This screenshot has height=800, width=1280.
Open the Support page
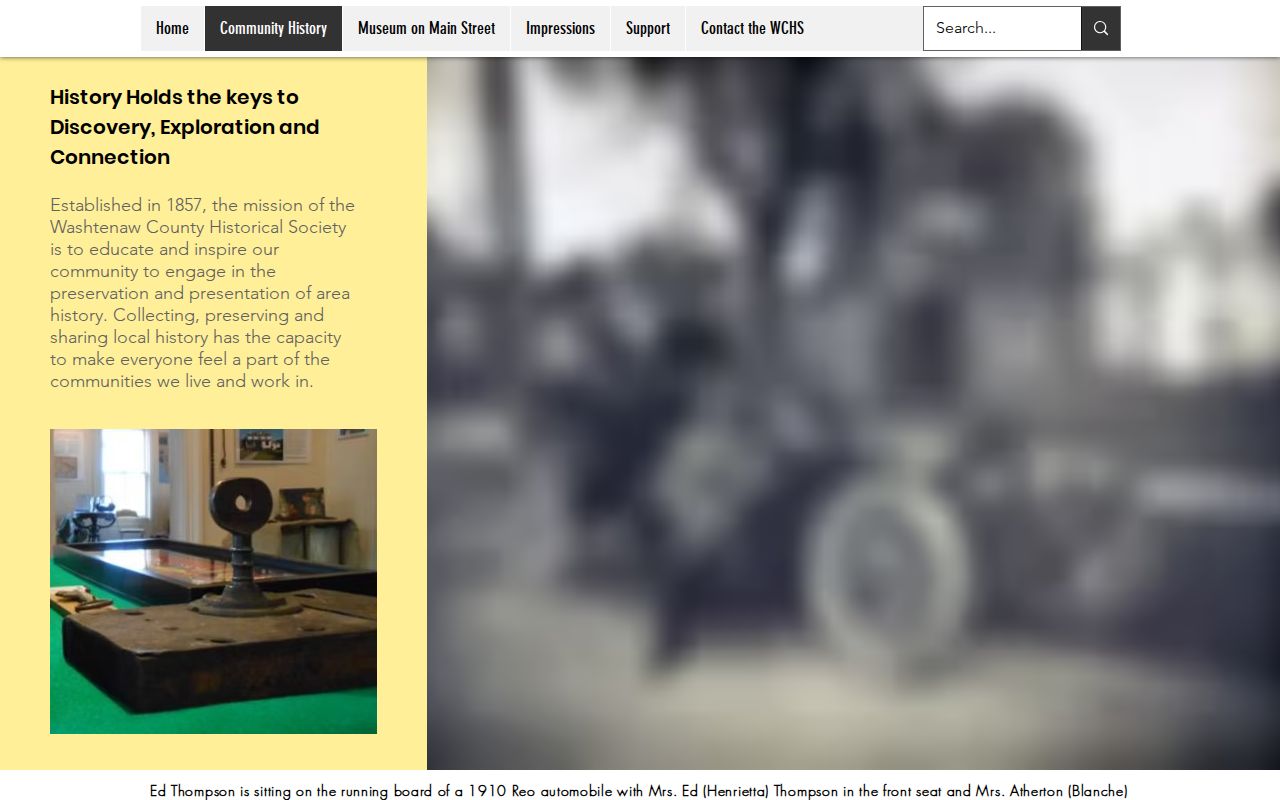[648, 28]
